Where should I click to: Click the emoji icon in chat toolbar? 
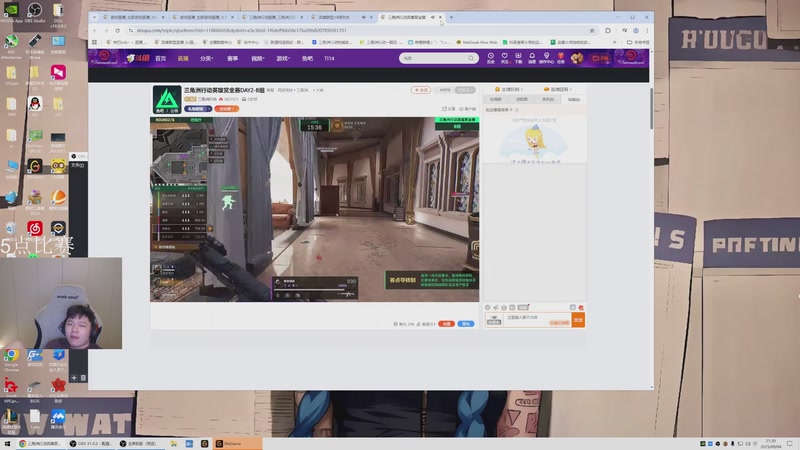pyautogui.click(x=488, y=308)
